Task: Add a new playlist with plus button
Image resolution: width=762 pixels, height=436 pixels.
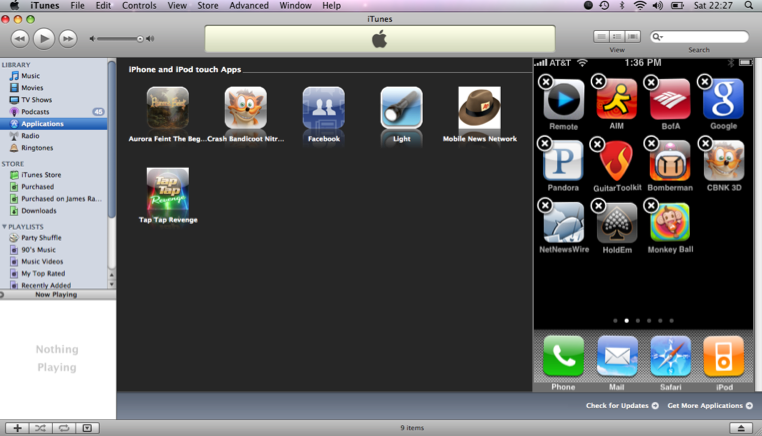Action: coord(17,428)
